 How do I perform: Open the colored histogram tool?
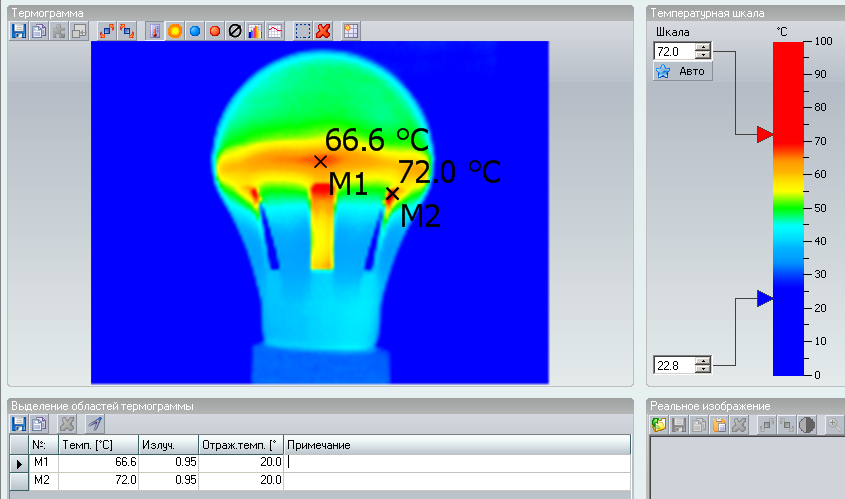[254, 31]
